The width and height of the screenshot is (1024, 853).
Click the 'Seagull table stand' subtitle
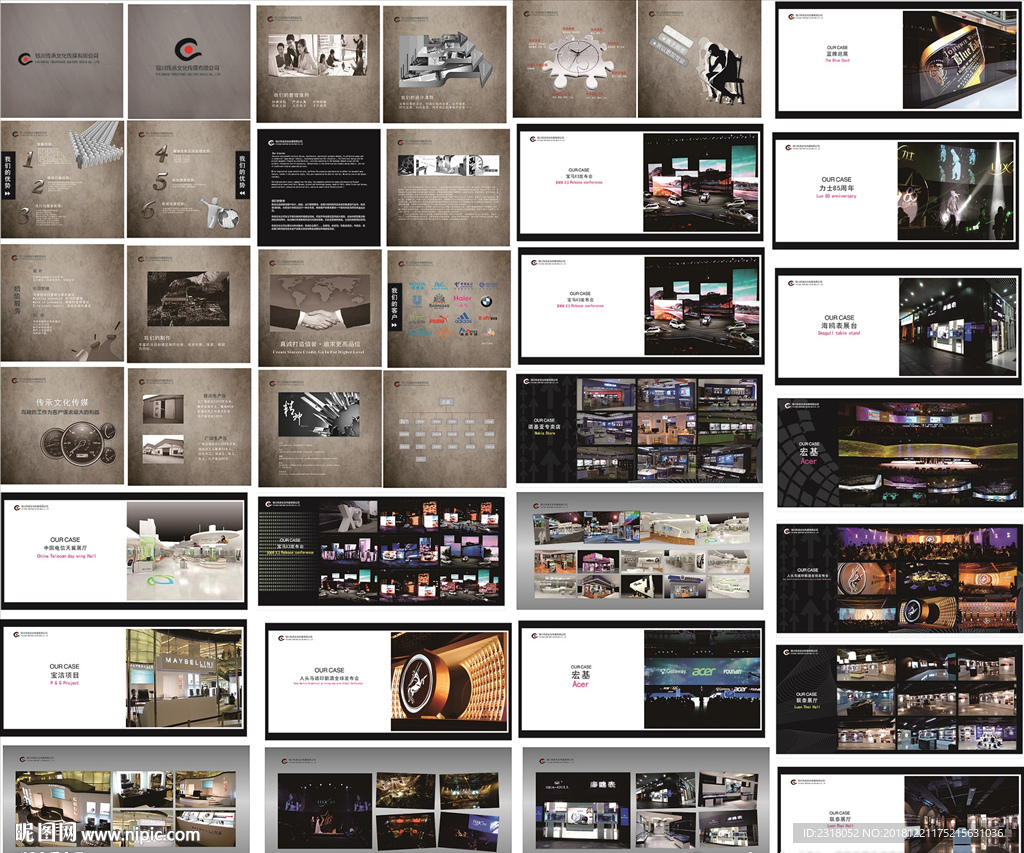839,333
